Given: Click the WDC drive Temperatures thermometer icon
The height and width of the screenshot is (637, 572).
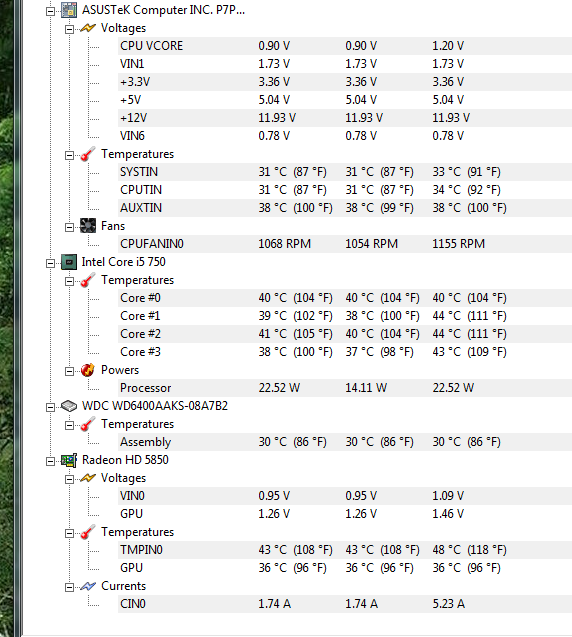Looking at the screenshot, I should (88, 424).
